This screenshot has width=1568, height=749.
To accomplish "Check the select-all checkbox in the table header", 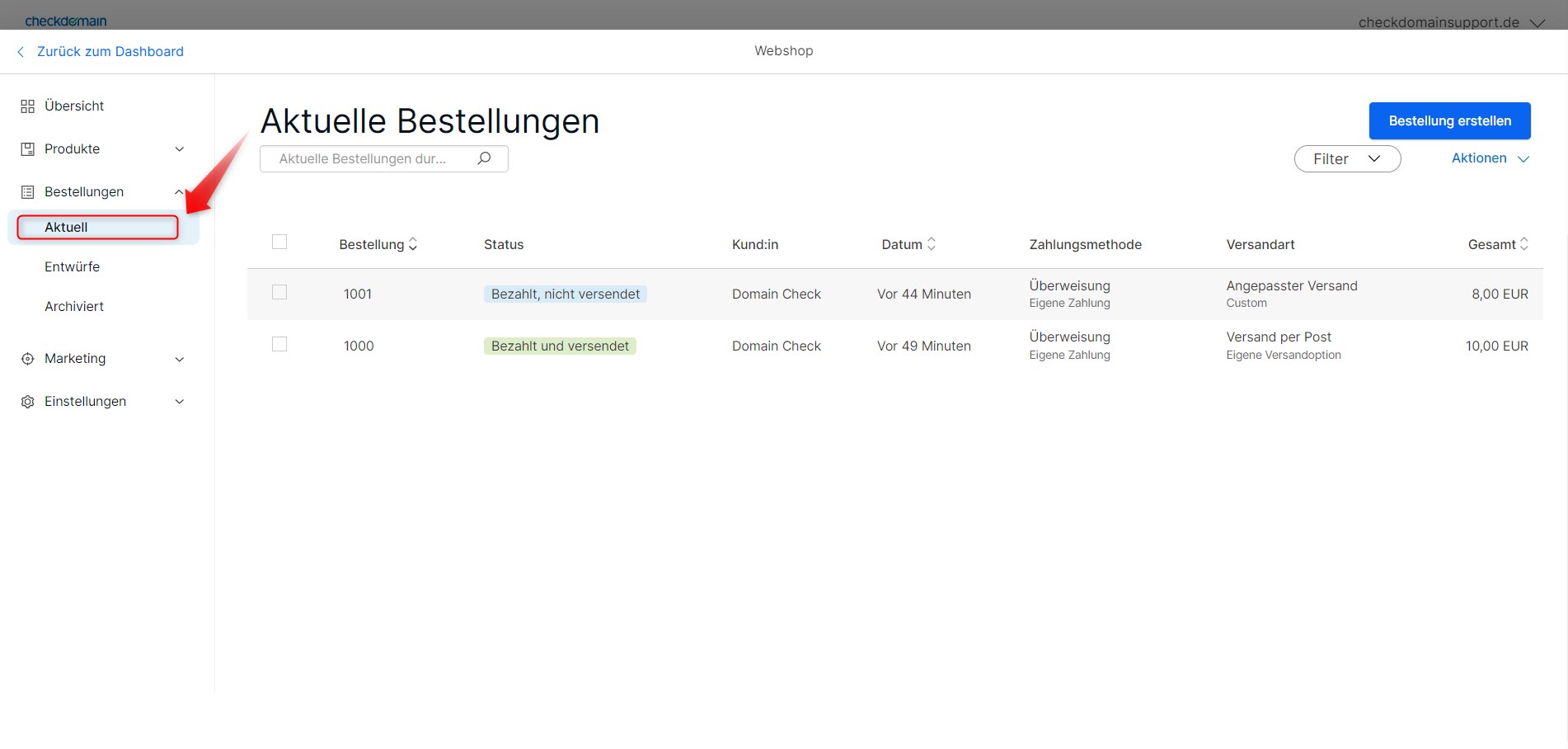I will point(279,242).
